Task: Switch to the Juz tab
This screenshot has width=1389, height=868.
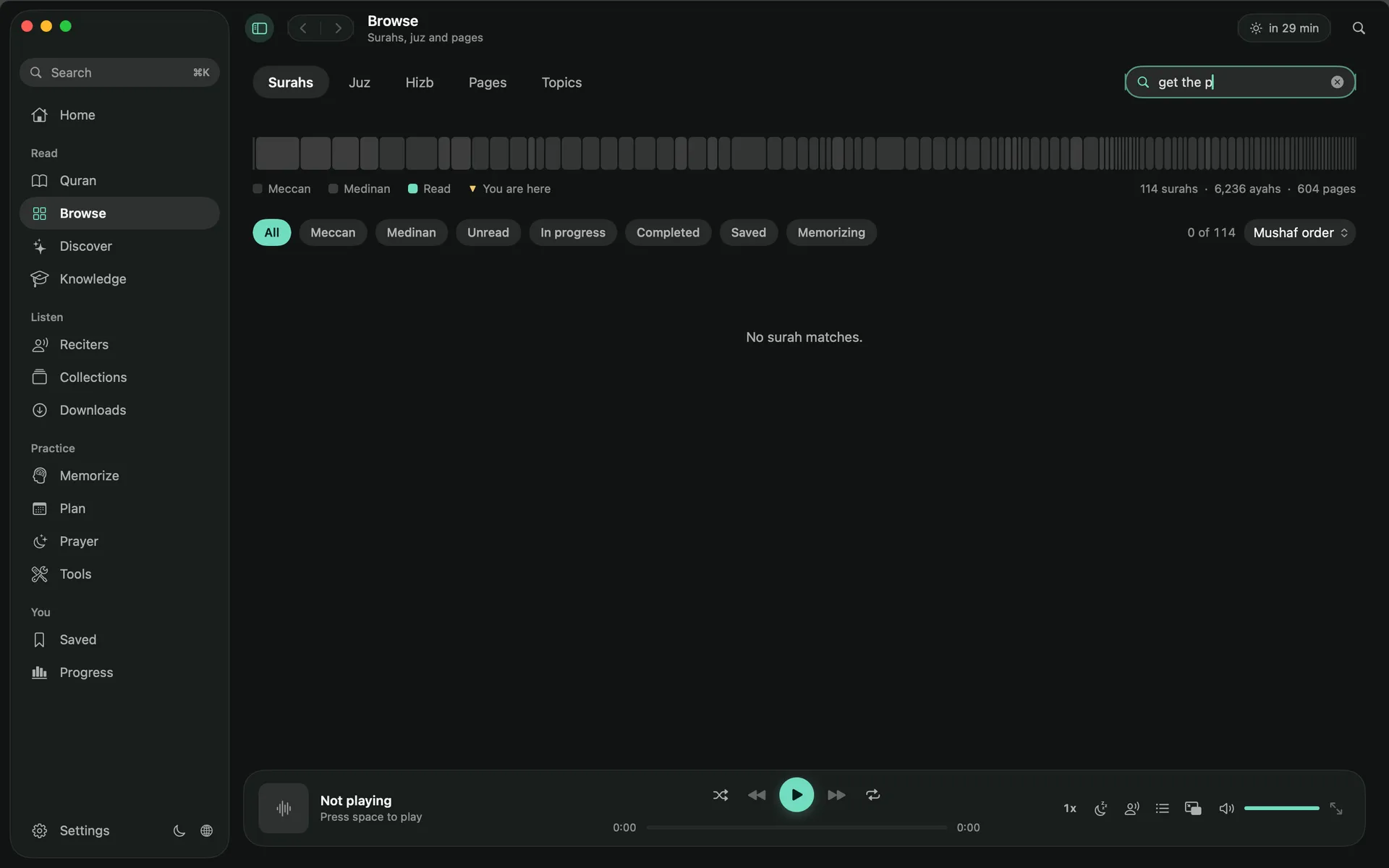Action: pyautogui.click(x=360, y=82)
